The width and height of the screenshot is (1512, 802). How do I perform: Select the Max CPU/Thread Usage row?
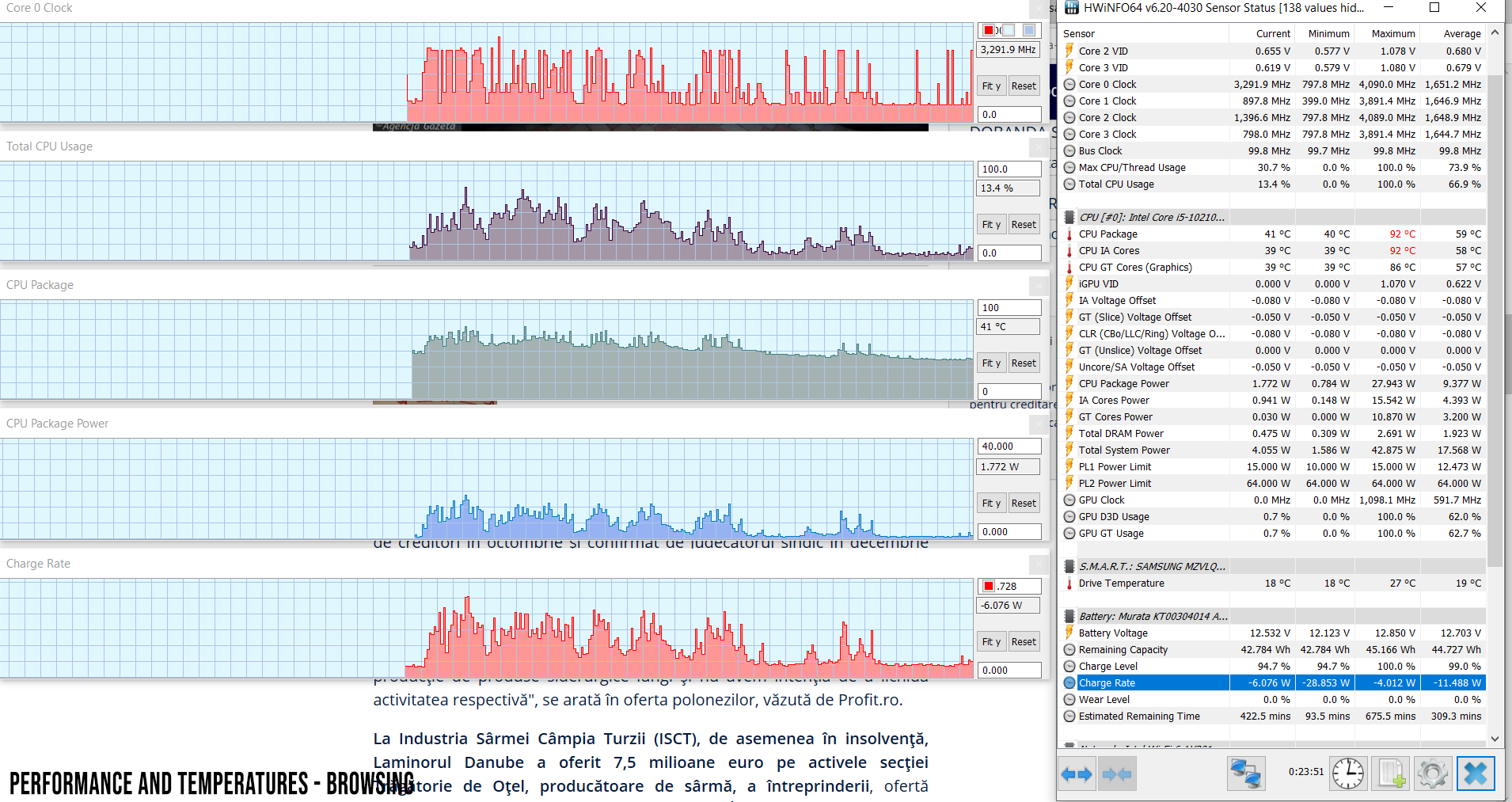1272,168
